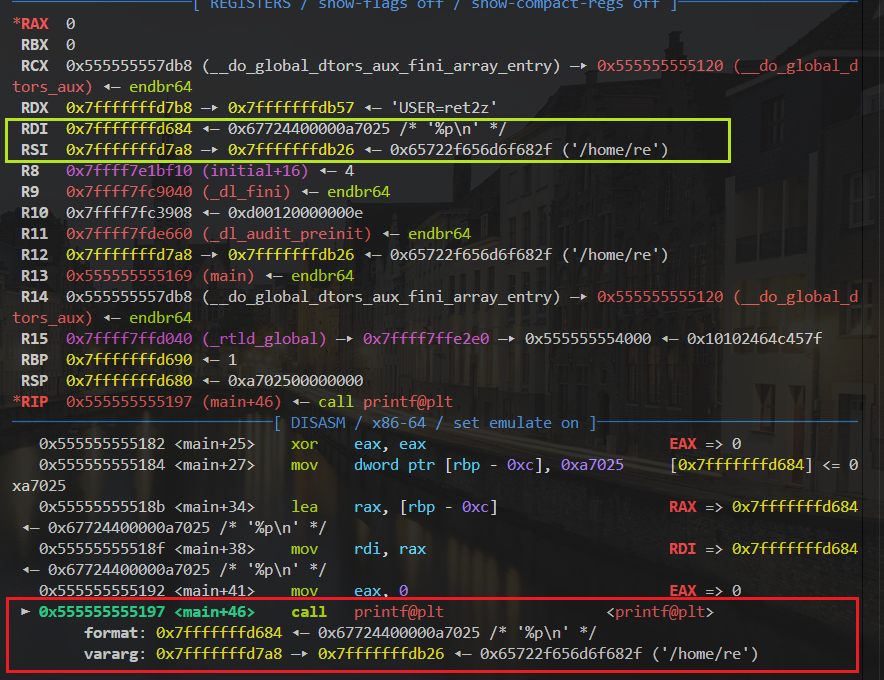Click the current instruction arrow marker in disassembly
884x680 pixels.
(x=25, y=612)
